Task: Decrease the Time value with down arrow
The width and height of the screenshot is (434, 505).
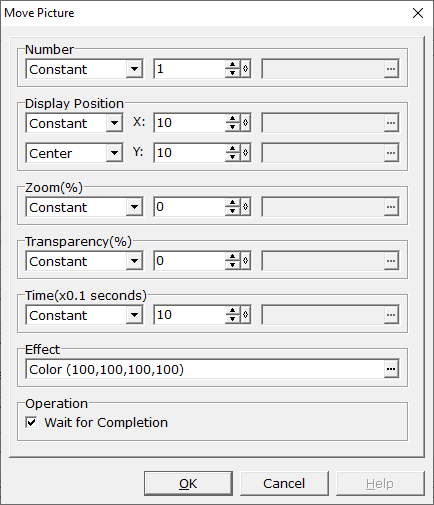Action: (x=232, y=319)
